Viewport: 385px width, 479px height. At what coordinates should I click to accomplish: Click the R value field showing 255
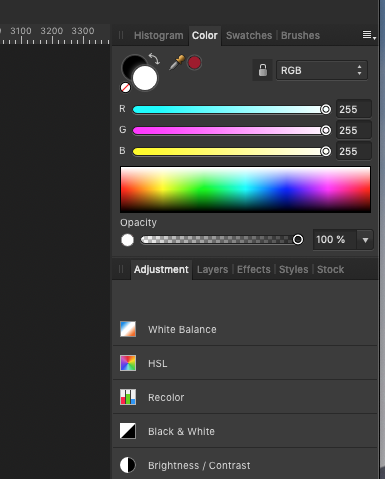click(x=354, y=109)
